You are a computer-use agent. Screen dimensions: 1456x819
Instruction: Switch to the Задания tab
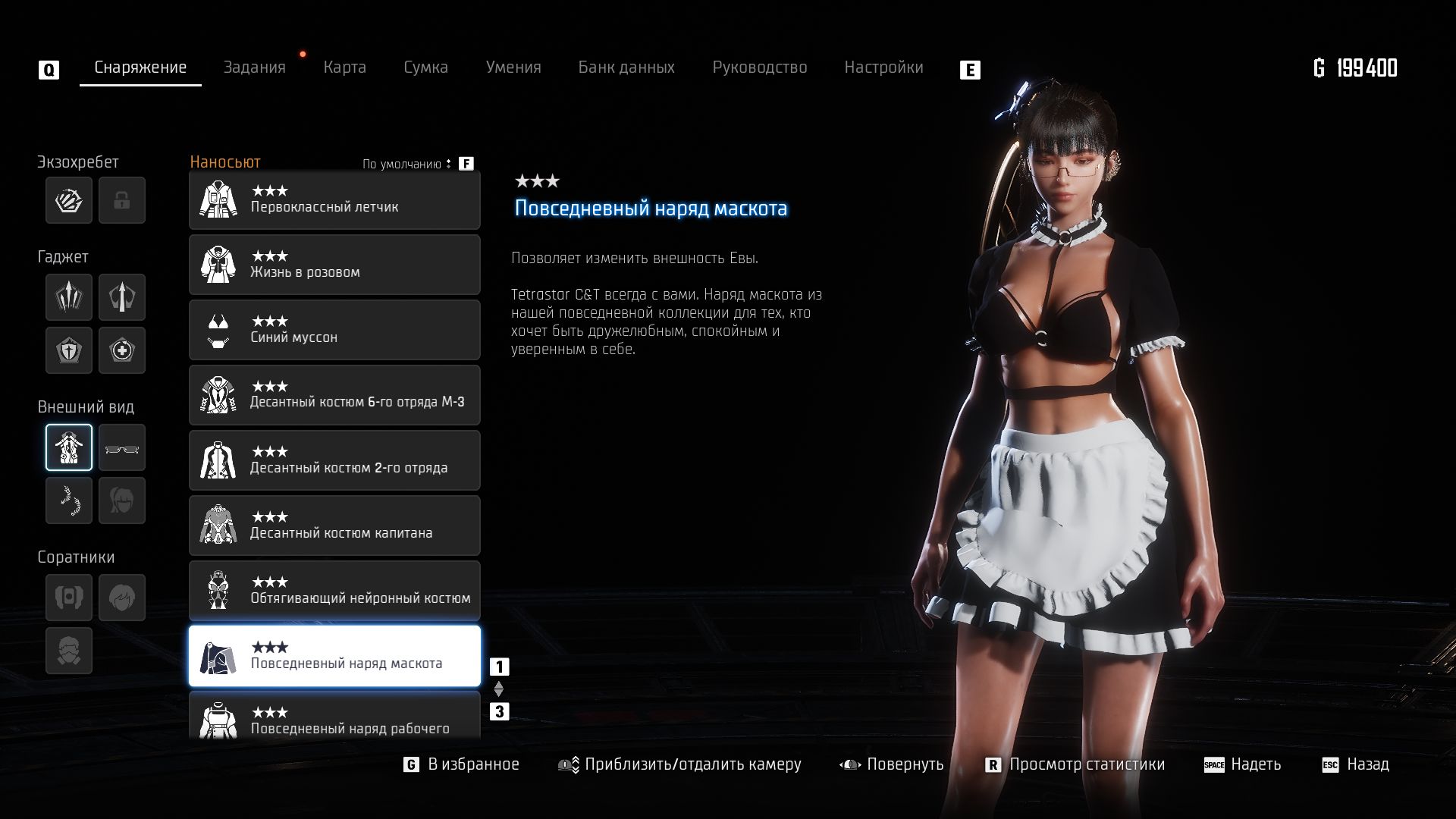[x=254, y=67]
